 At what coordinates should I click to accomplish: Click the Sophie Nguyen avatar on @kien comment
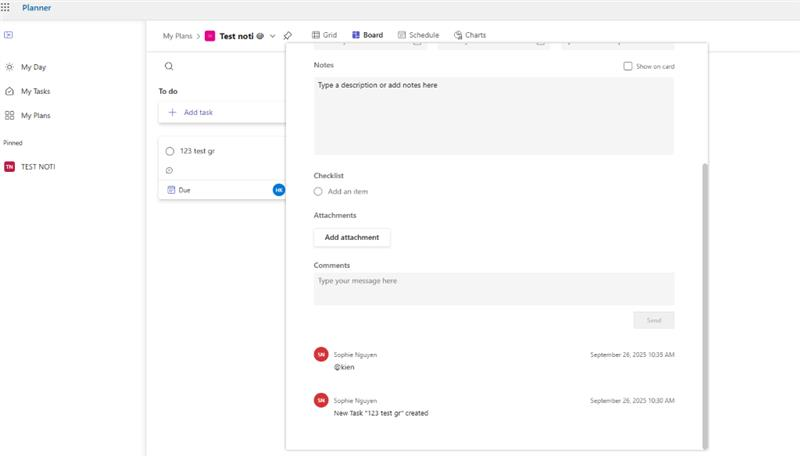[321, 354]
